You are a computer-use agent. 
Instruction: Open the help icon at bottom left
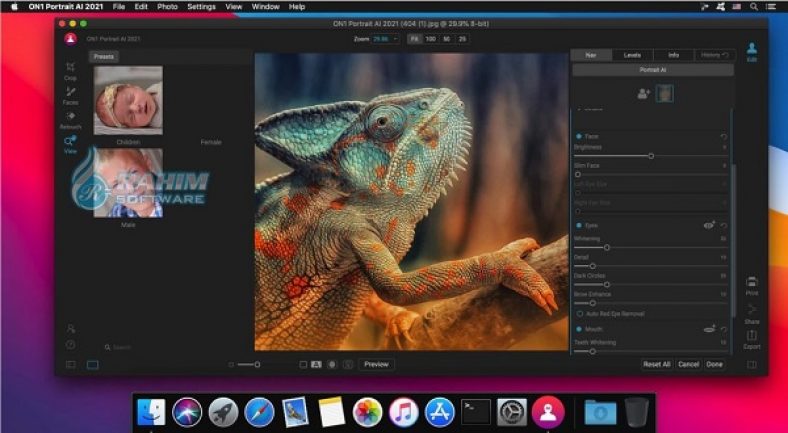click(x=71, y=345)
